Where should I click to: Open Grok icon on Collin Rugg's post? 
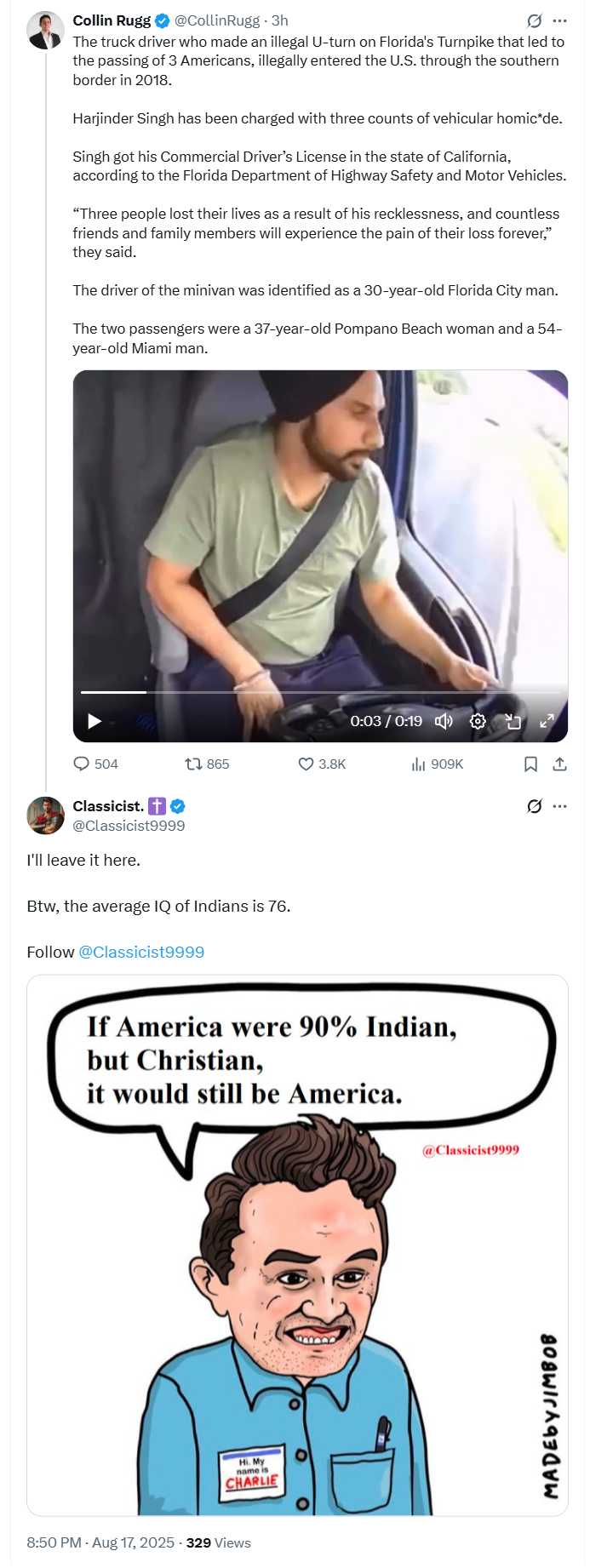534,21
